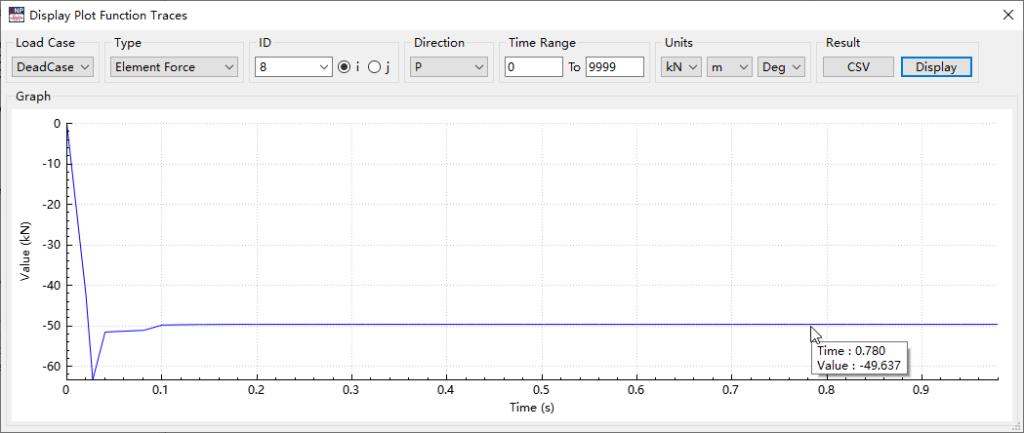Click the Time Range end field 9999
Screen dimensions: 1024x433
pyautogui.click(x=614, y=67)
